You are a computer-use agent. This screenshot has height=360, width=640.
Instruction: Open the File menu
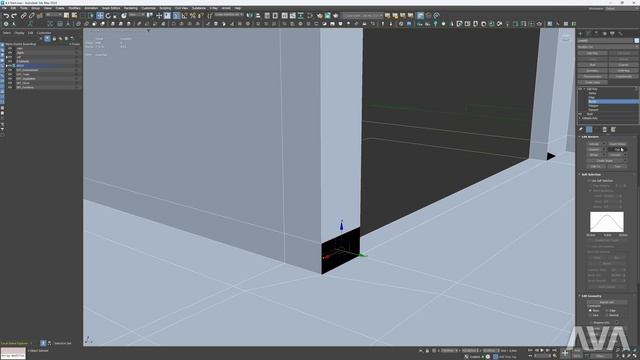point(5,8)
